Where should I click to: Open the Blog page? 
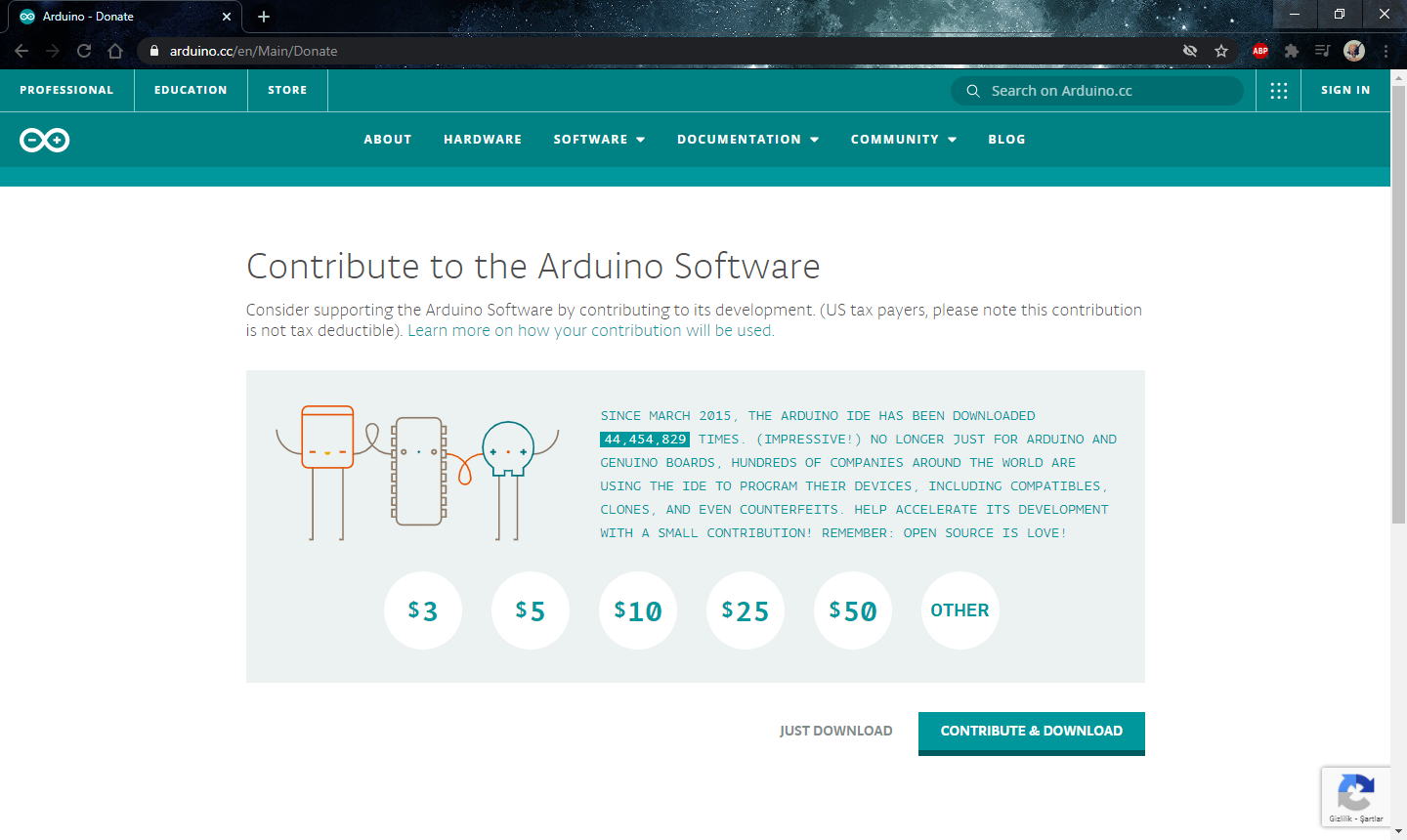(1007, 140)
